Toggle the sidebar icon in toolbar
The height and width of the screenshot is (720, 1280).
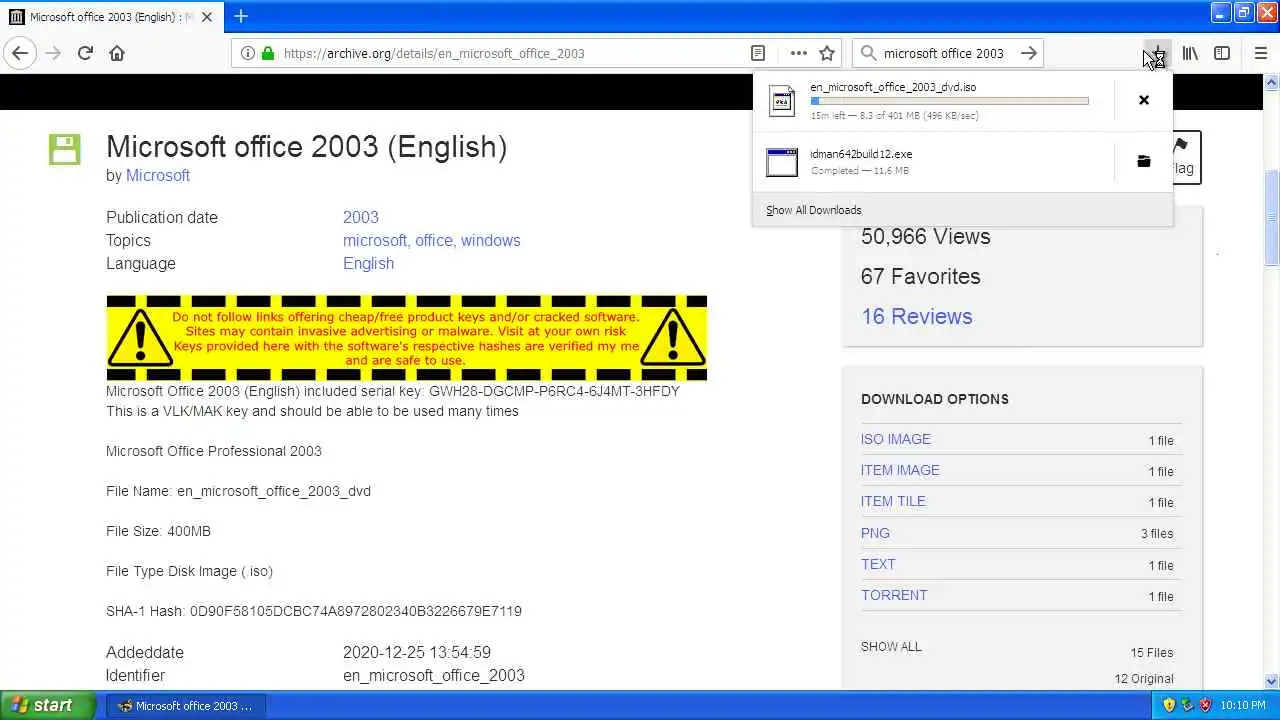click(1222, 53)
